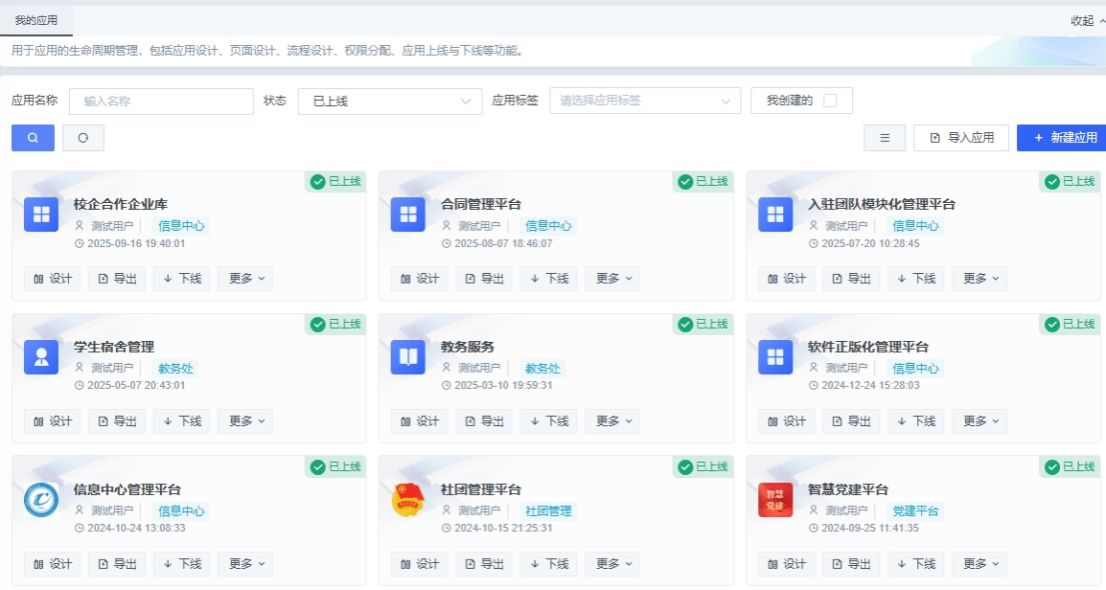Click 导出 for 校企合作企业库
This screenshot has width=1106, height=590.
tap(117, 279)
